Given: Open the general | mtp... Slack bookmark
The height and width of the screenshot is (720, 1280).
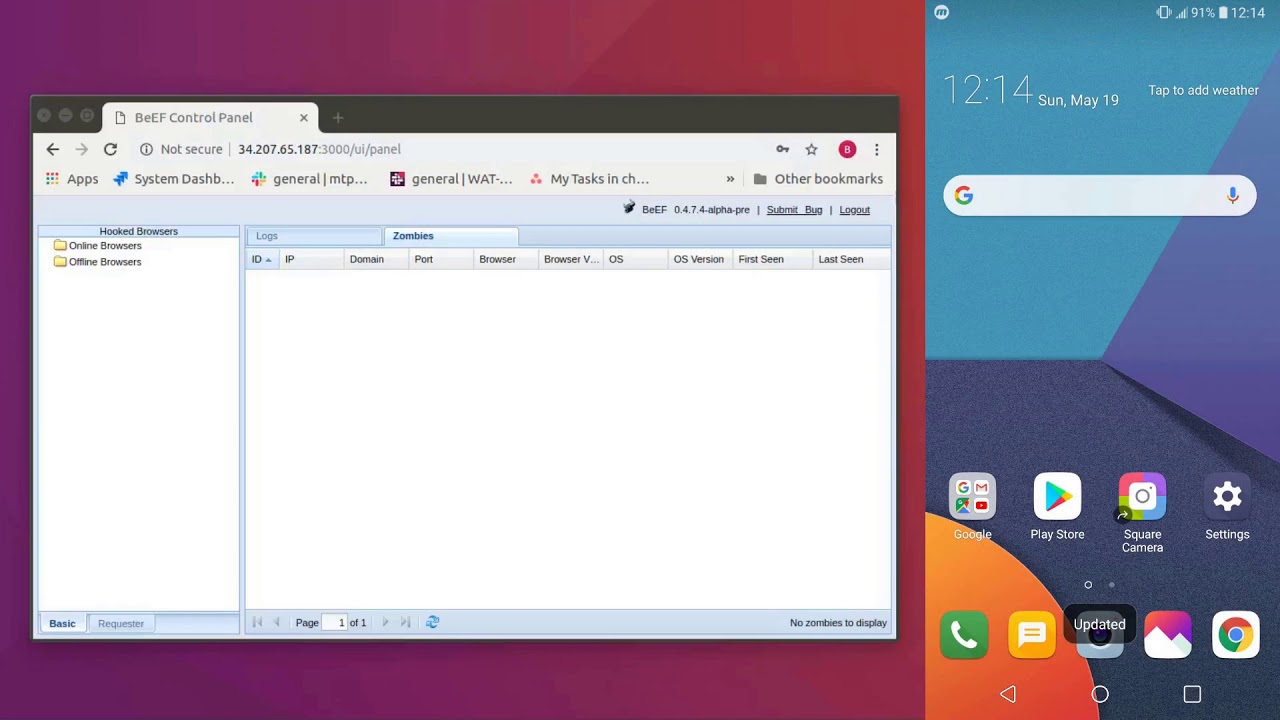Looking at the screenshot, I should coord(310,179).
